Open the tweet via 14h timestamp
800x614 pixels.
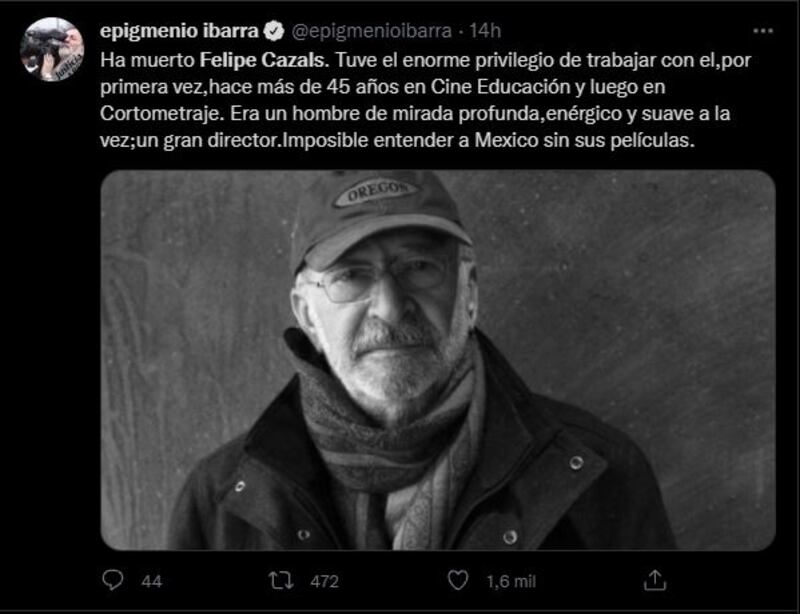point(485,31)
